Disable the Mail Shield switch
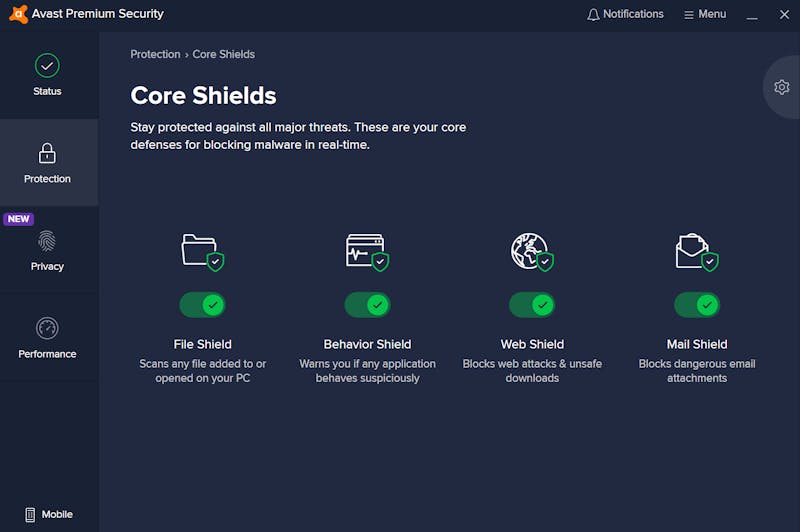 tap(697, 305)
